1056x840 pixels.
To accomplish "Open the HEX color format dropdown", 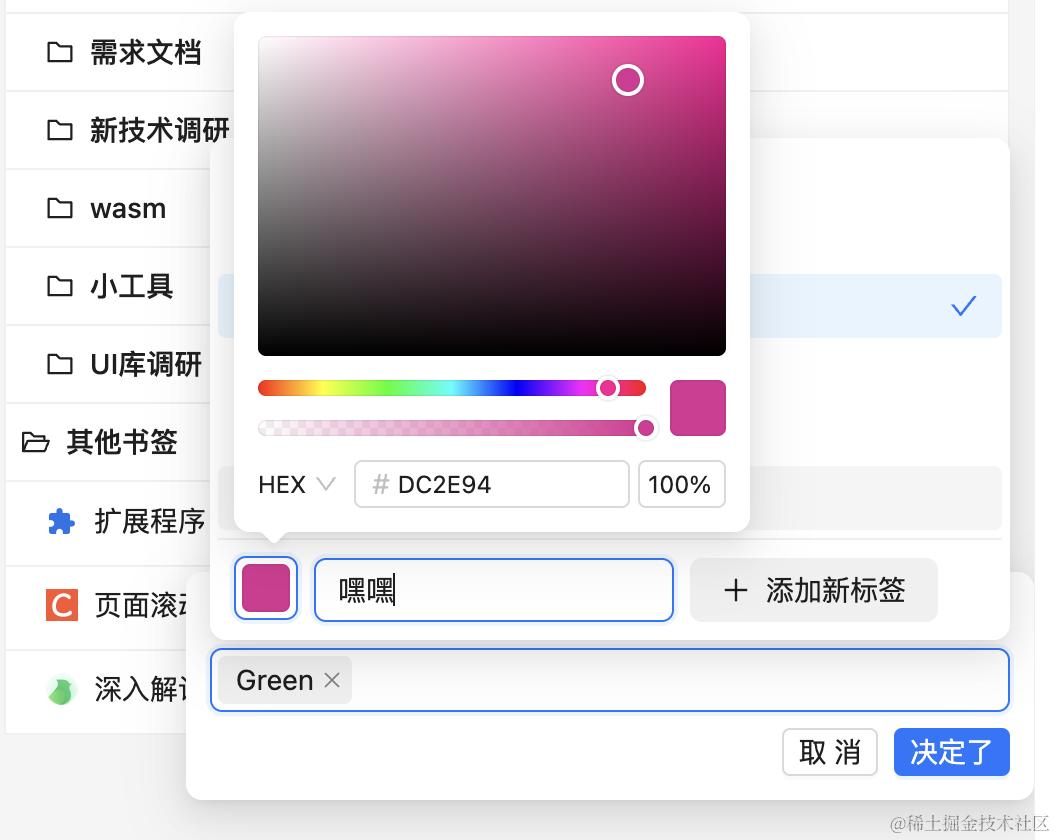I will (x=296, y=485).
